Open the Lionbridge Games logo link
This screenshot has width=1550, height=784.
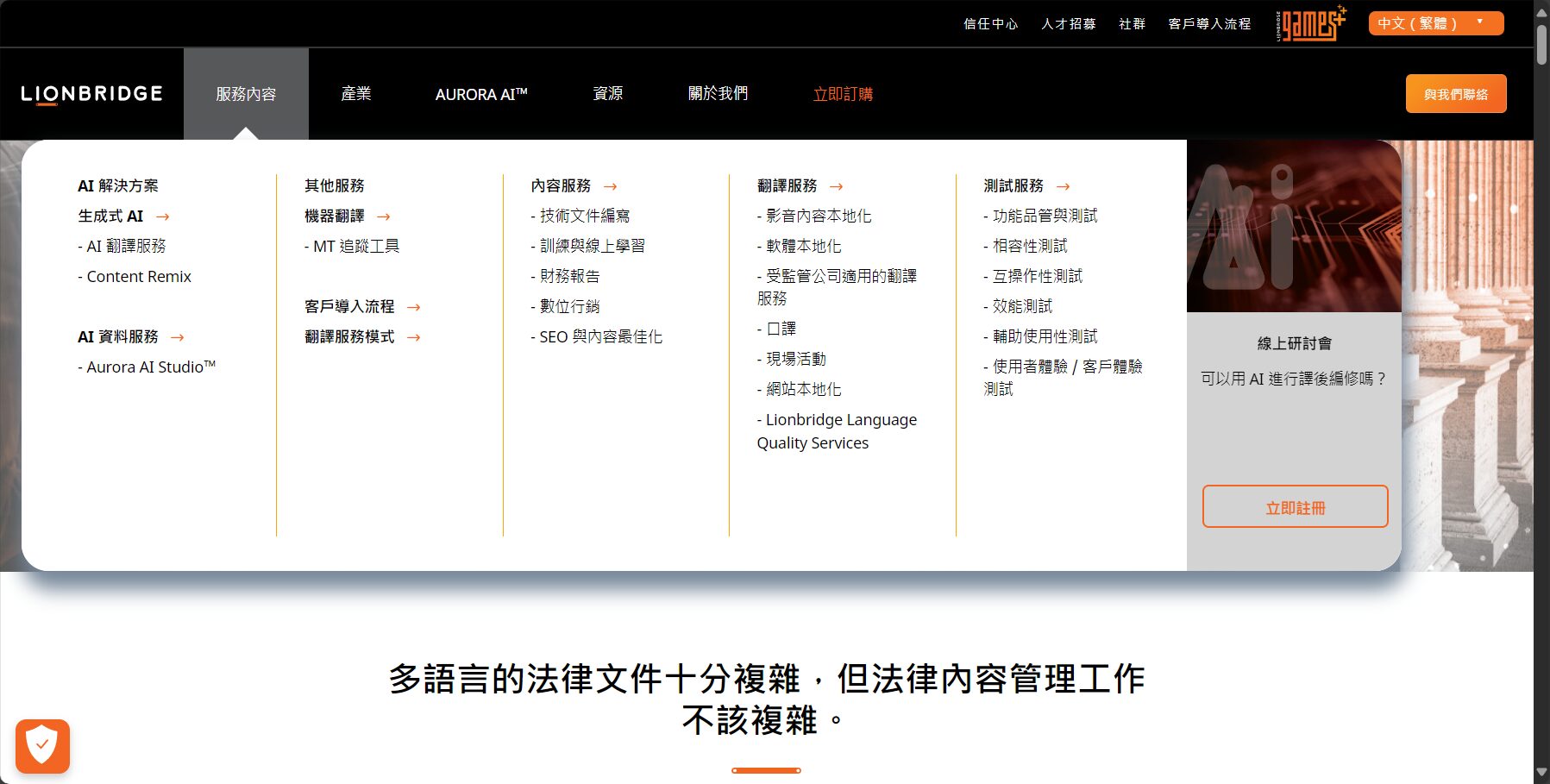(1311, 23)
